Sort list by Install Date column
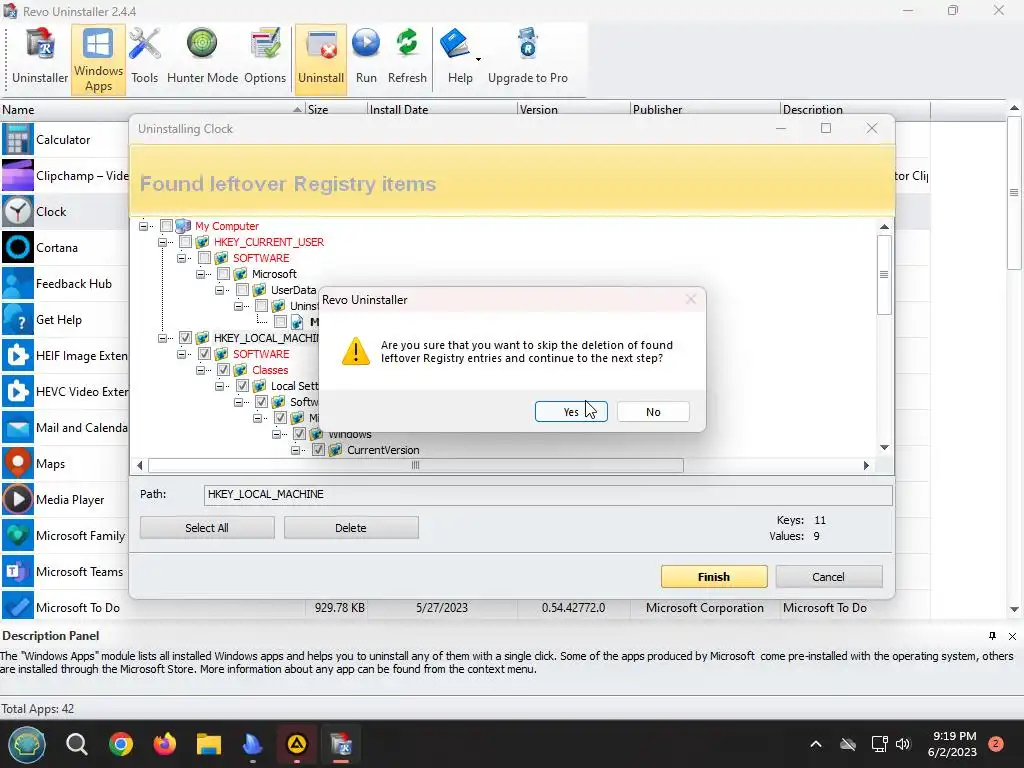 [442, 110]
